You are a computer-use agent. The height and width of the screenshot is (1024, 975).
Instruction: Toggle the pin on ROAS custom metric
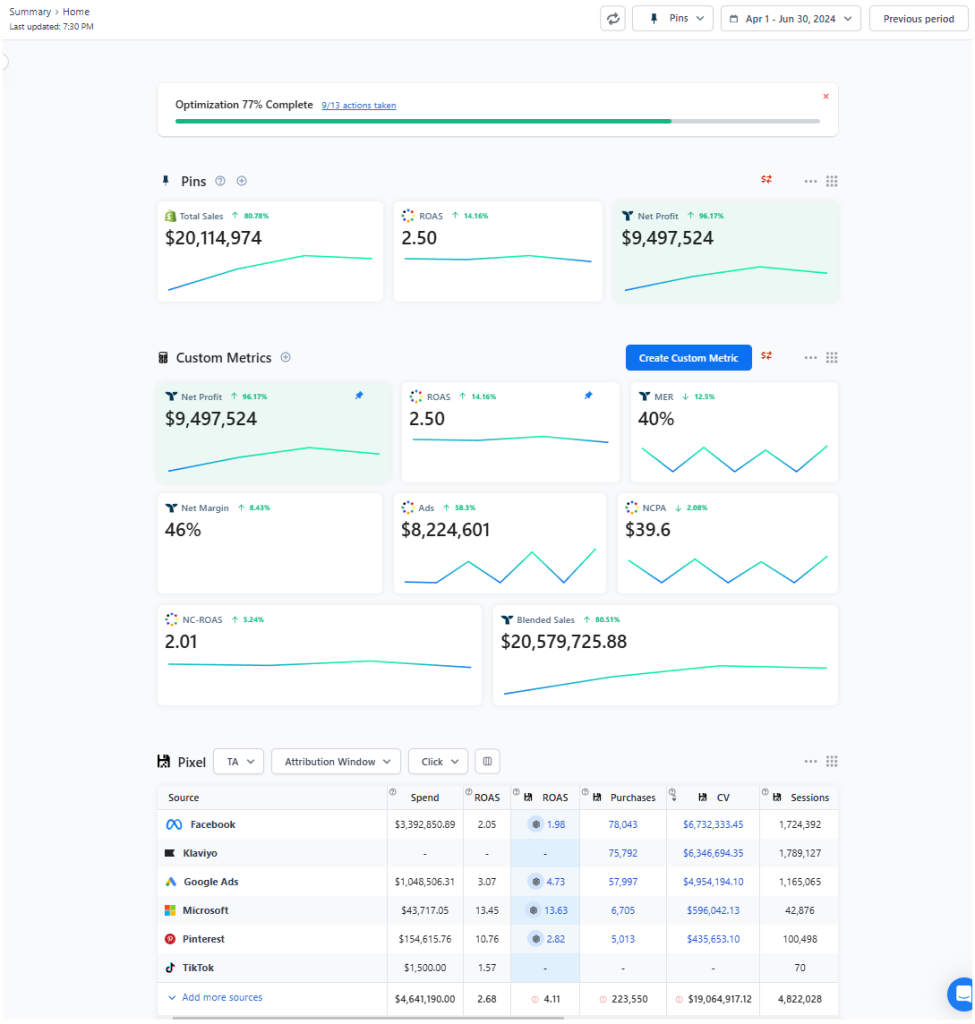588,396
